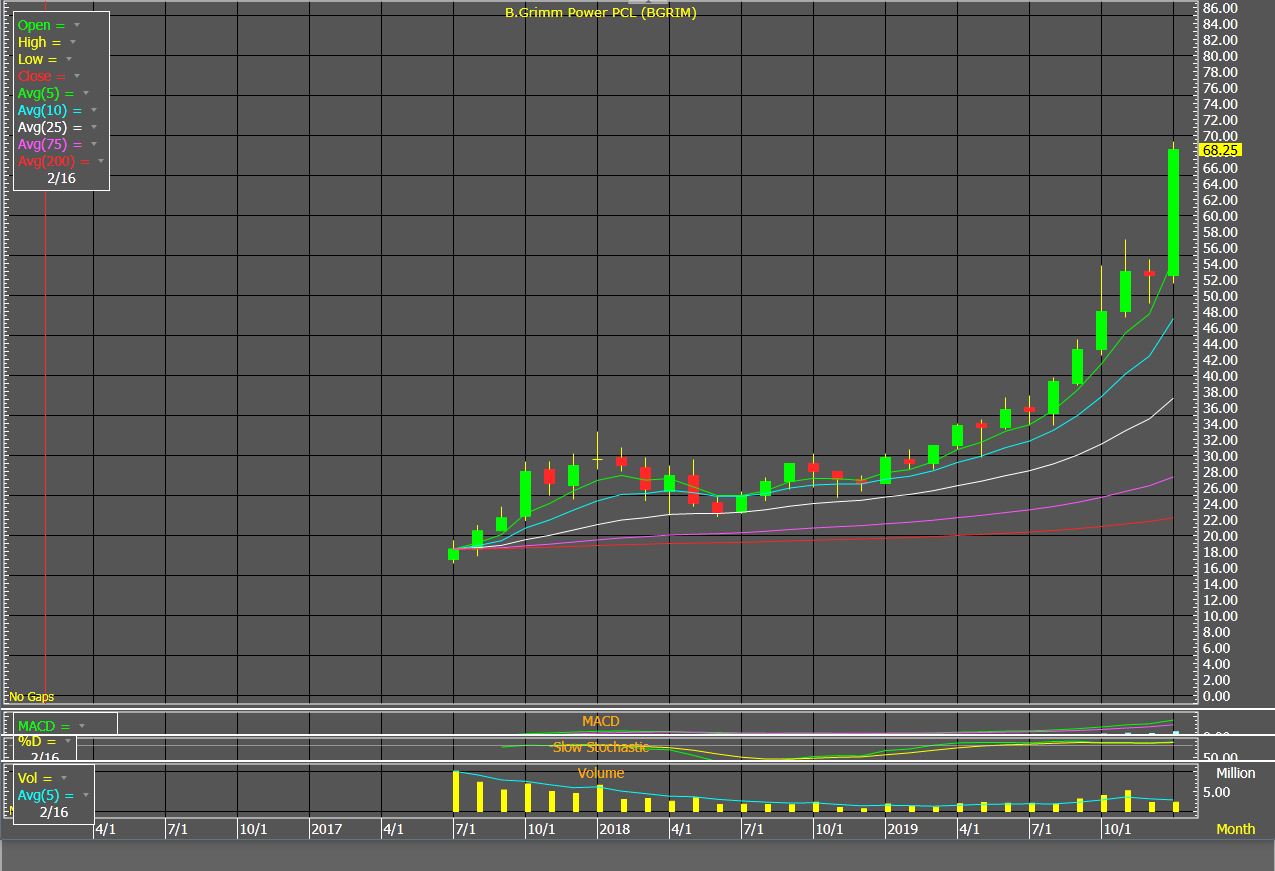
Task: Click the orange Volume panel title
Action: tap(601, 773)
